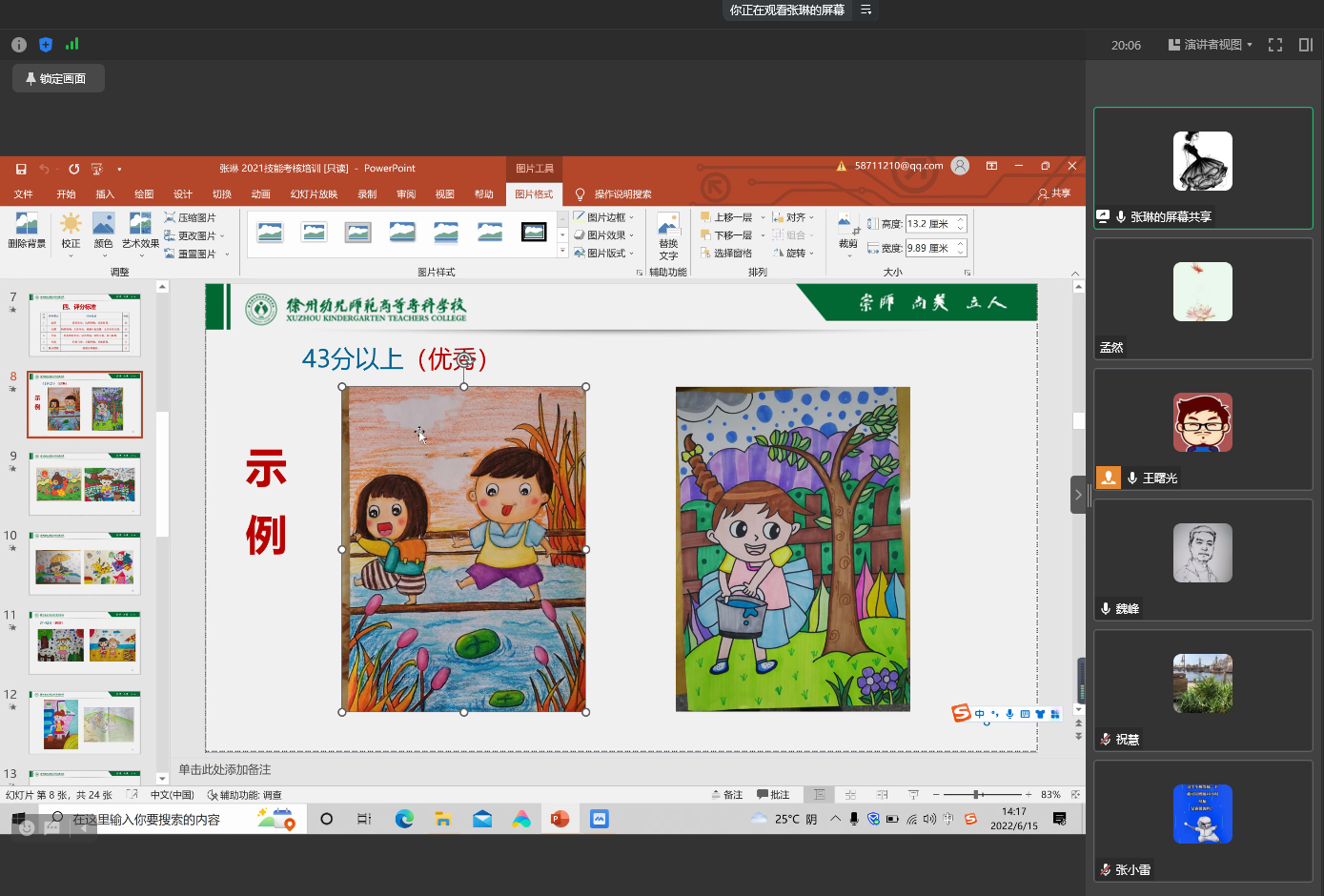The height and width of the screenshot is (896, 1324).
Task: Click 压缩图片 (Compress Pictures)
Action: click(191, 218)
